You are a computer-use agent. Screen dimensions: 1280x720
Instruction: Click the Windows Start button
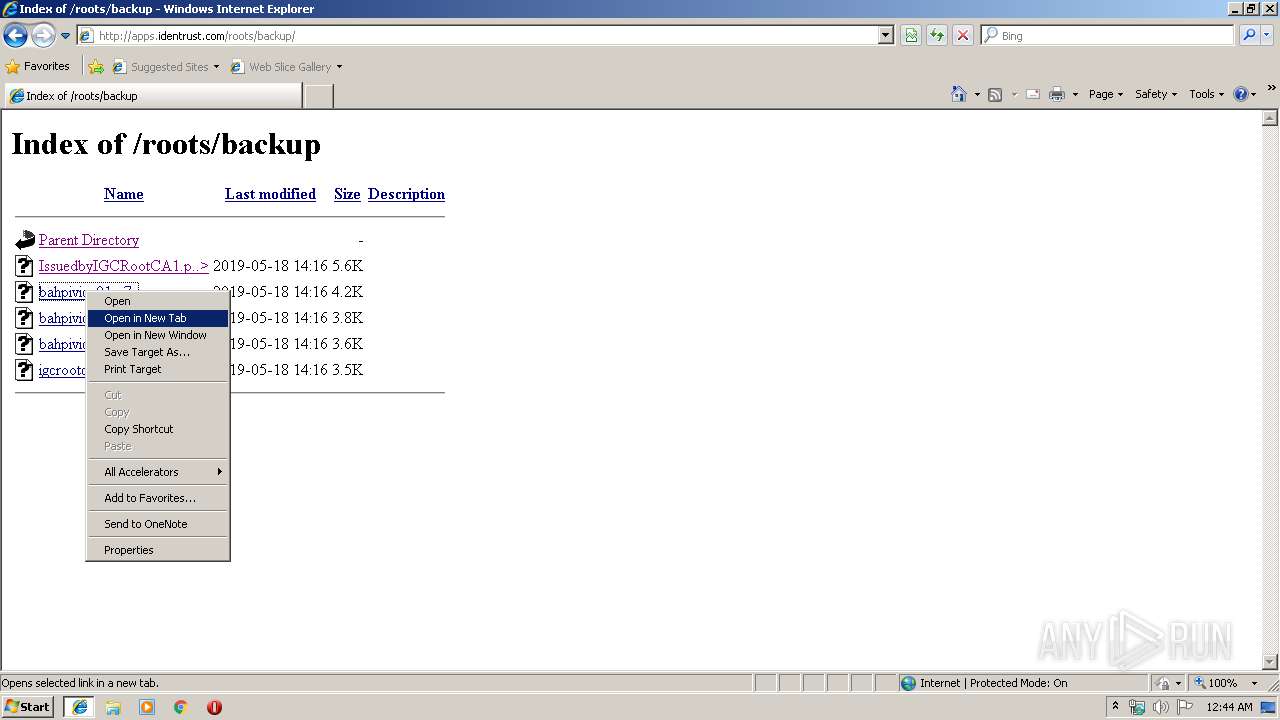point(28,706)
